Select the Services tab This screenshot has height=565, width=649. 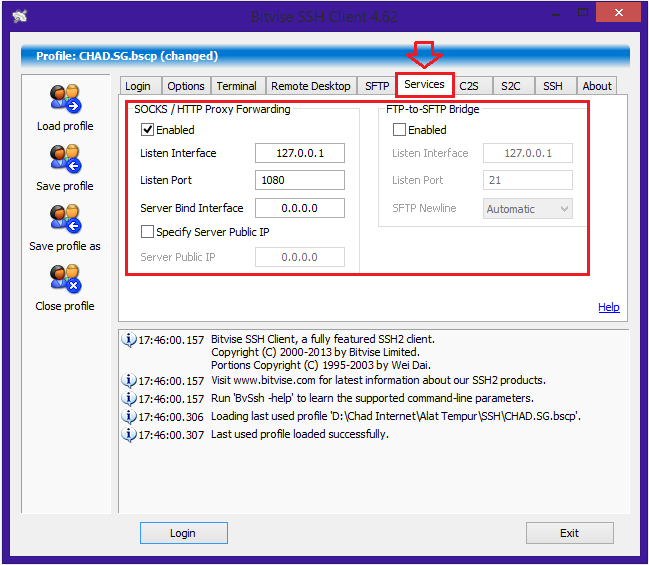424,84
